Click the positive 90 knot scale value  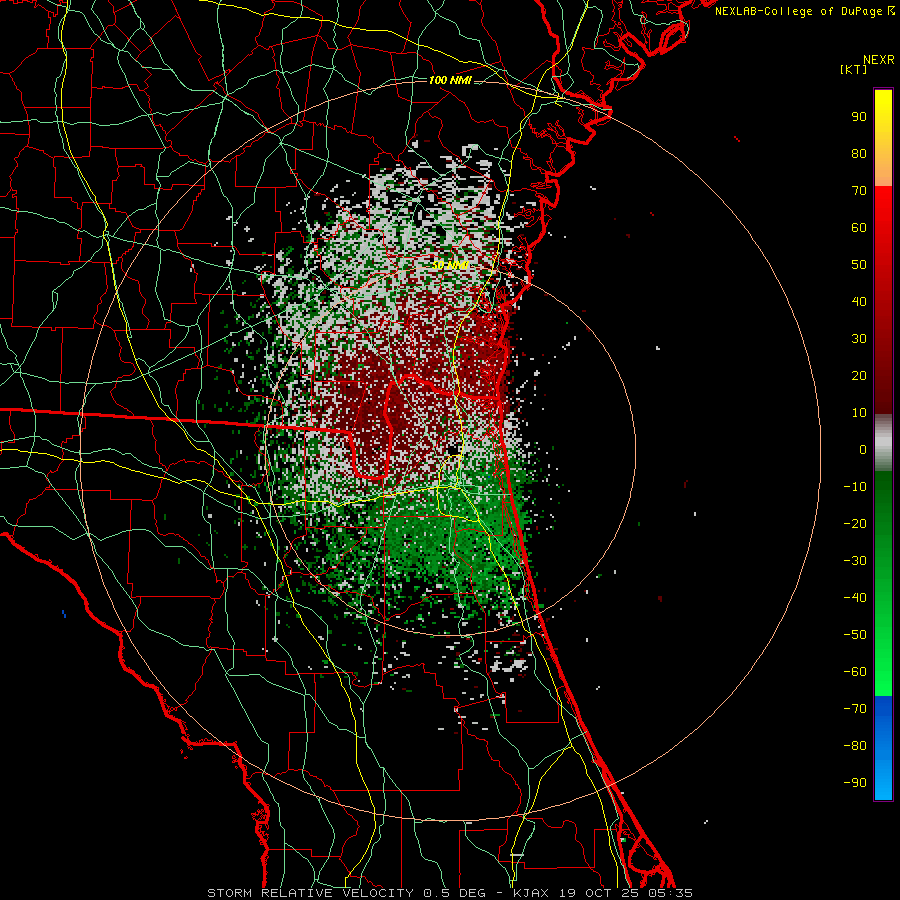[x=859, y=117]
